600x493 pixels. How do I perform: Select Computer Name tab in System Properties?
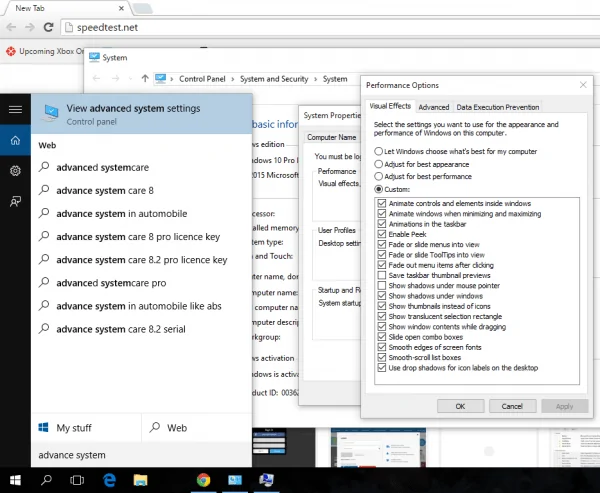coord(331,137)
